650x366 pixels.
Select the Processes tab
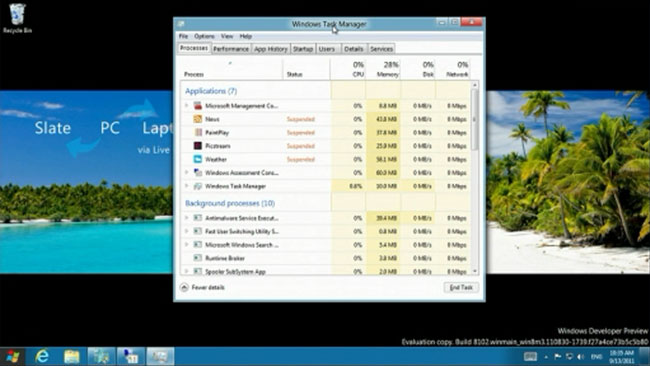pos(194,48)
